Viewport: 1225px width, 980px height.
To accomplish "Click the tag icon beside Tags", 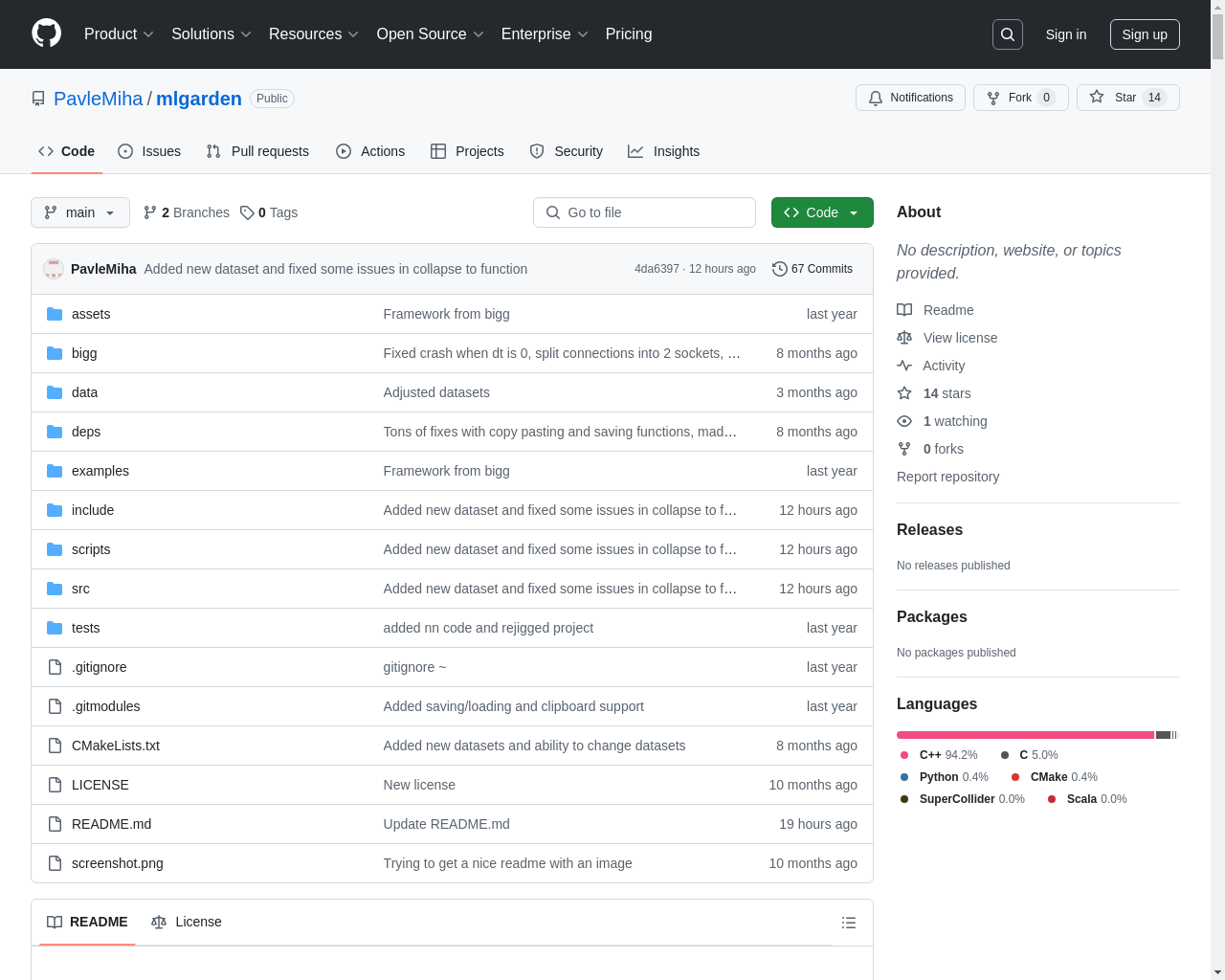I will click(247, 212).
